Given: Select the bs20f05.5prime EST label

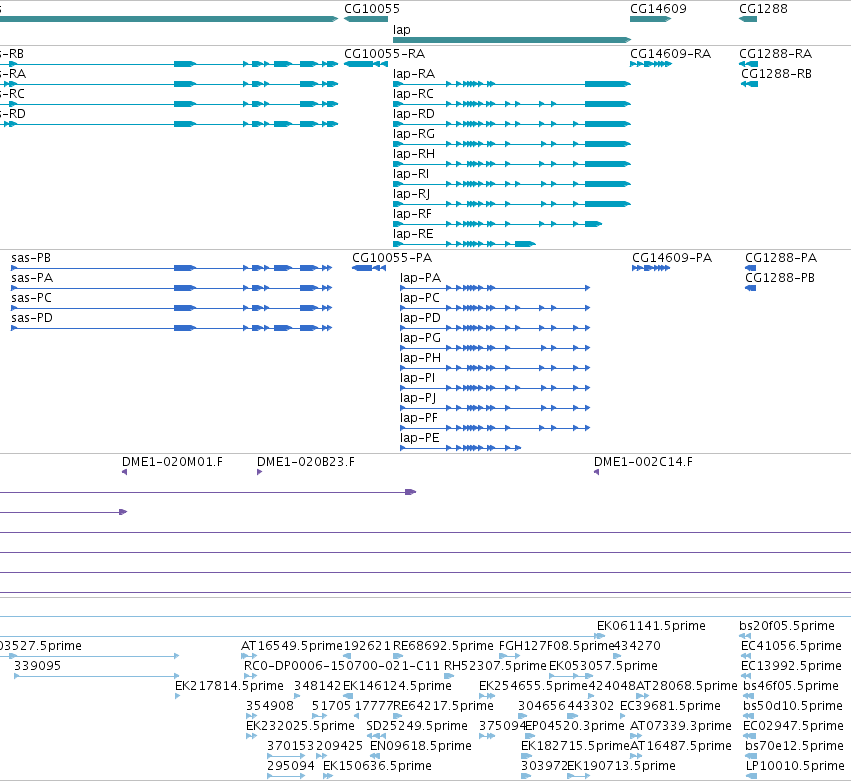Looking at the screenshot, I should (787, 626).
